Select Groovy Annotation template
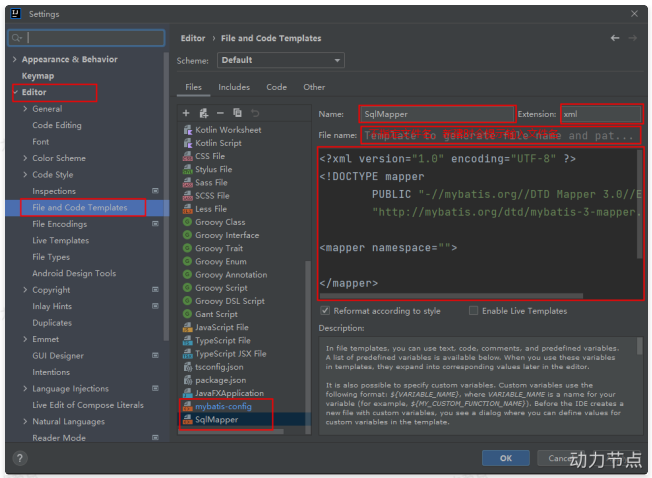The image size is (652, 478). (x=231, y=275)
